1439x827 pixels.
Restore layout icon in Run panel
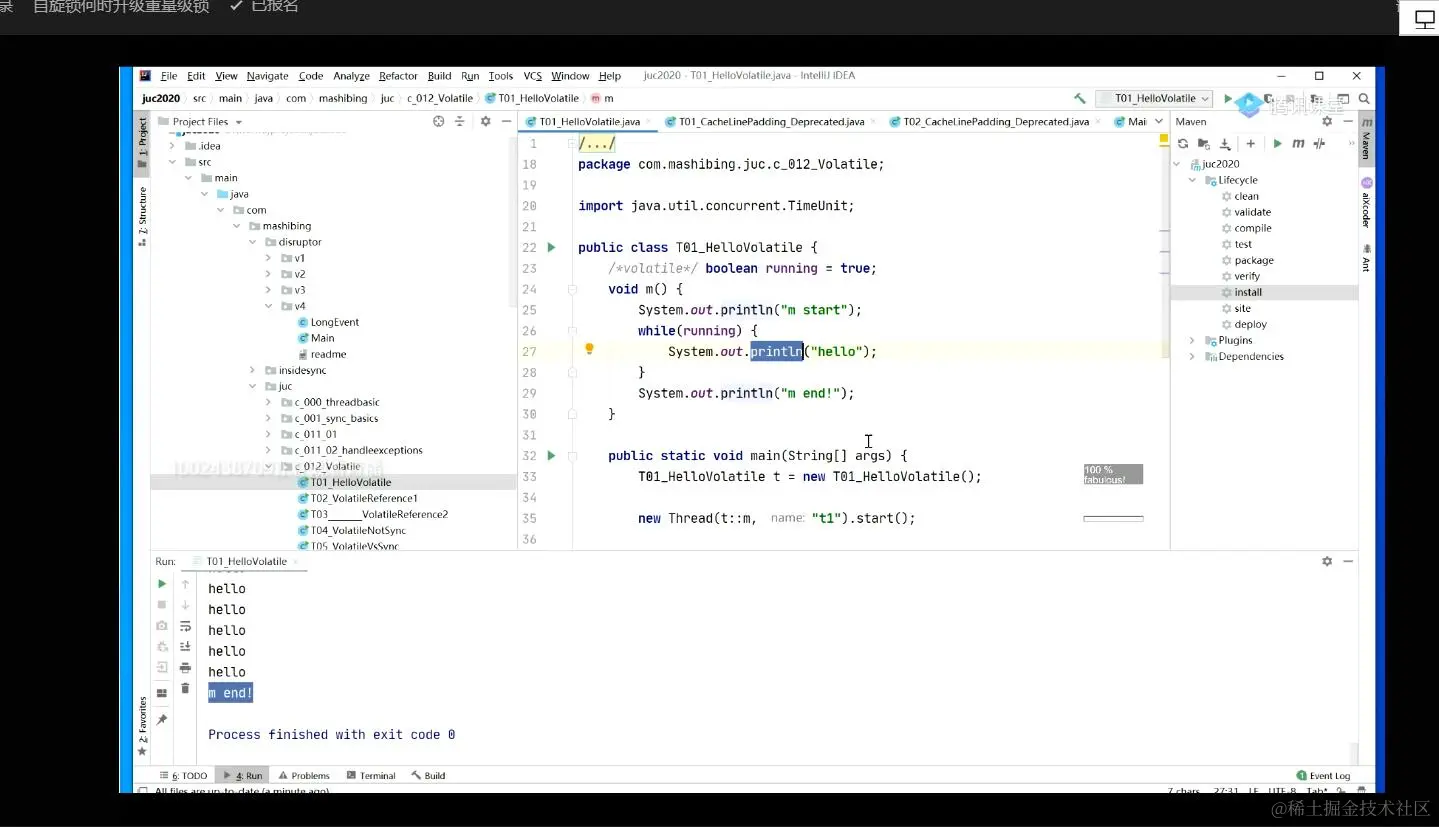[162, 693]
